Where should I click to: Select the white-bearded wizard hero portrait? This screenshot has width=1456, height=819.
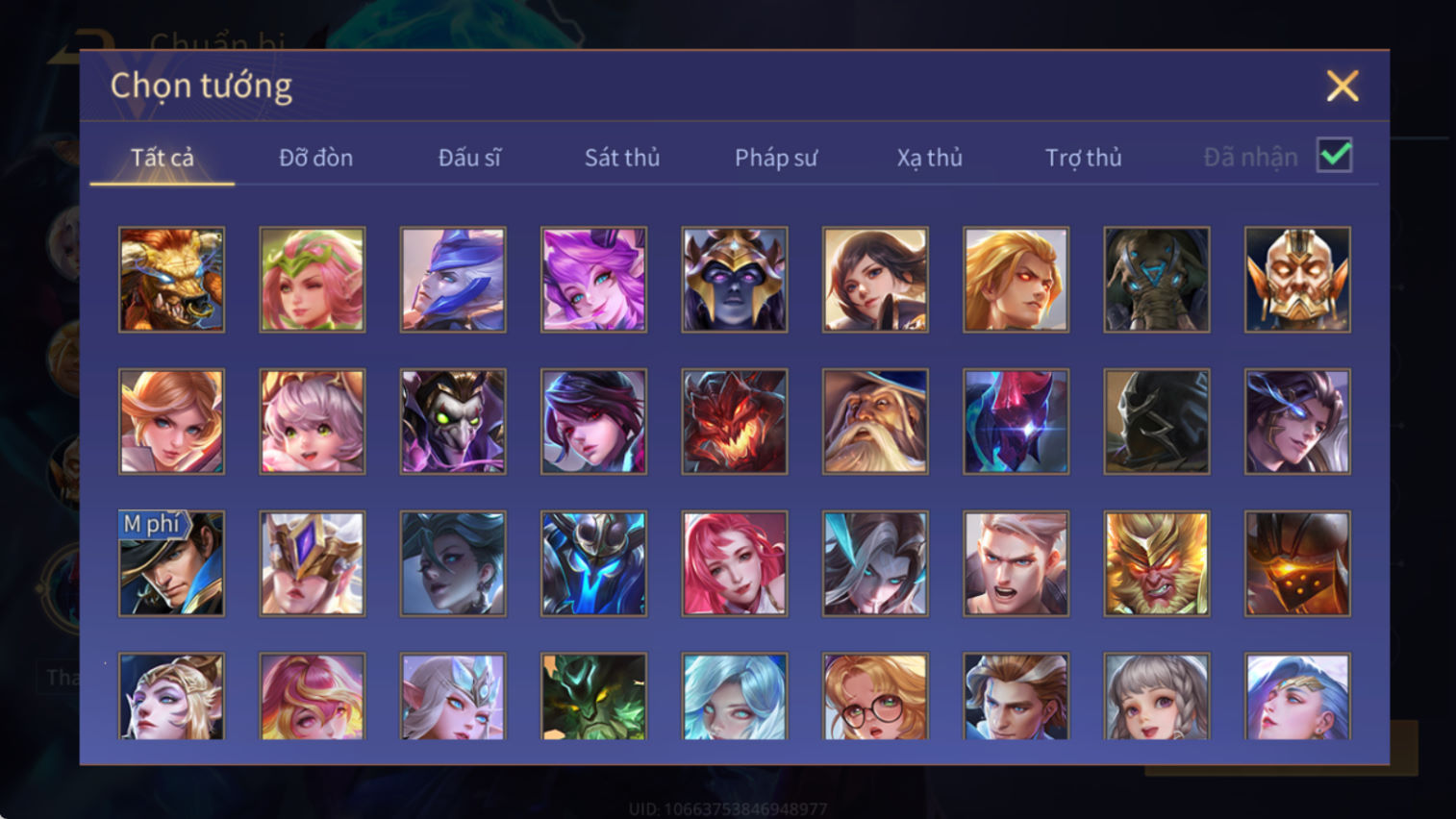click(x=875, y=422)
